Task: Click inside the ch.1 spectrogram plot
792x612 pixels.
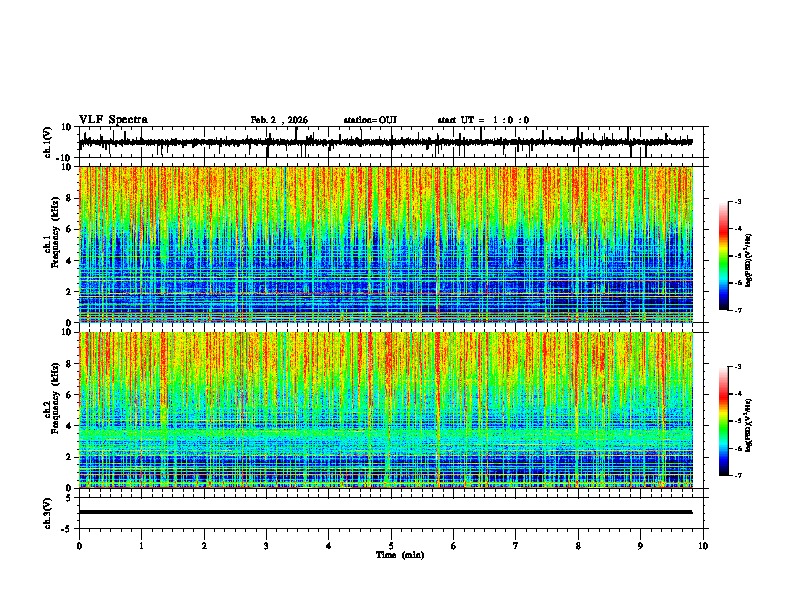Action: (x=386, y=244)
